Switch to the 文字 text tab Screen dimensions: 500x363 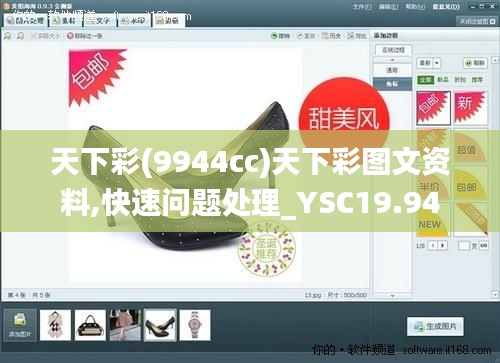click(x=99, y=20)
